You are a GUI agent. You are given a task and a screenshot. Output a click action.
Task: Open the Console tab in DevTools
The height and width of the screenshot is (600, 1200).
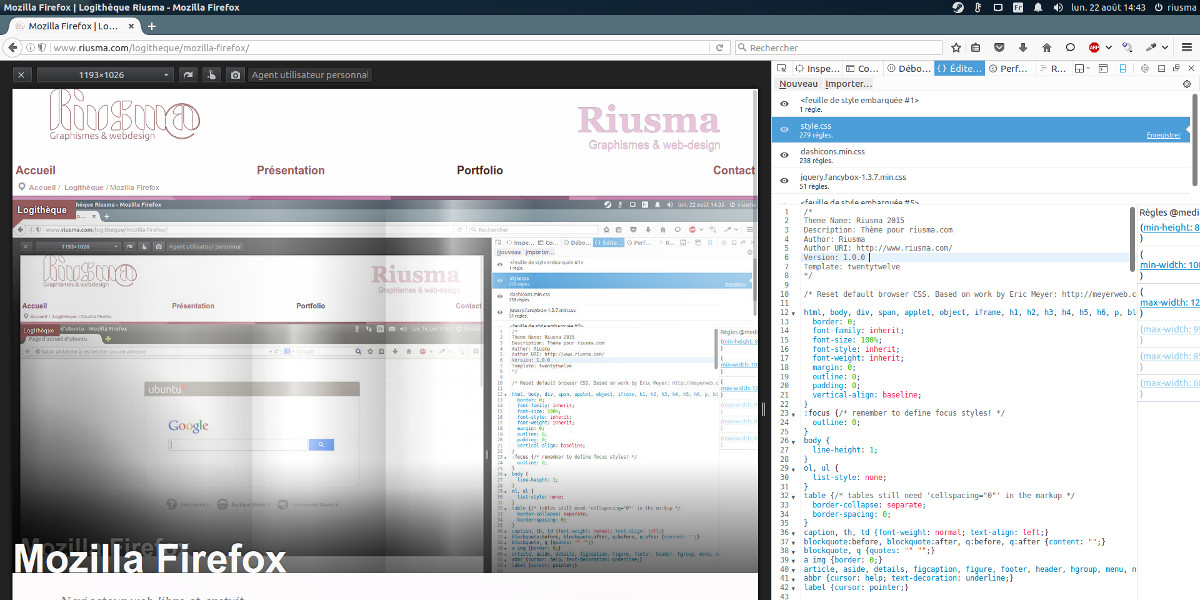[x=863, y=69]
